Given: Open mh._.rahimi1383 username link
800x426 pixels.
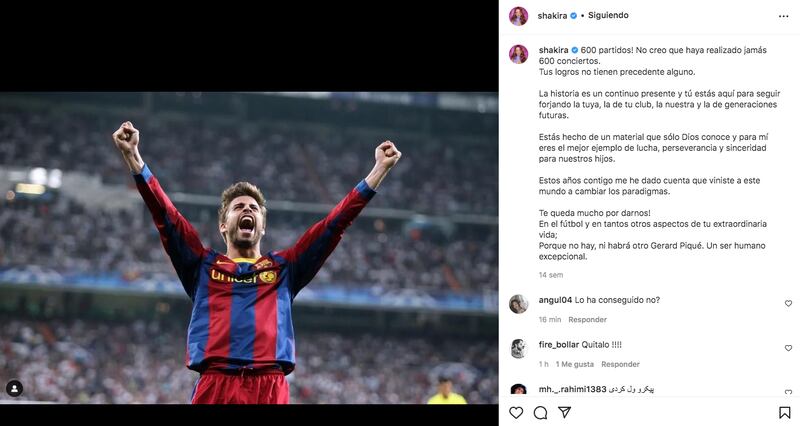Looking at the screenshot, I should [572, 388].
